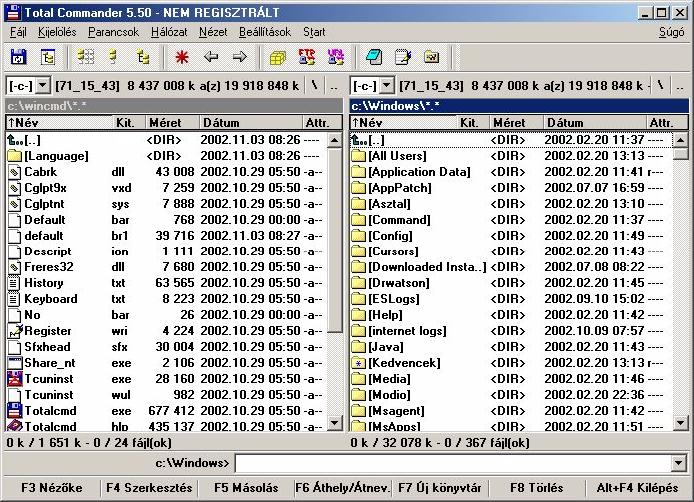
Task: Click left panel scrollbar up arrow
Action: pyautogui.click(x=335, y=141)
